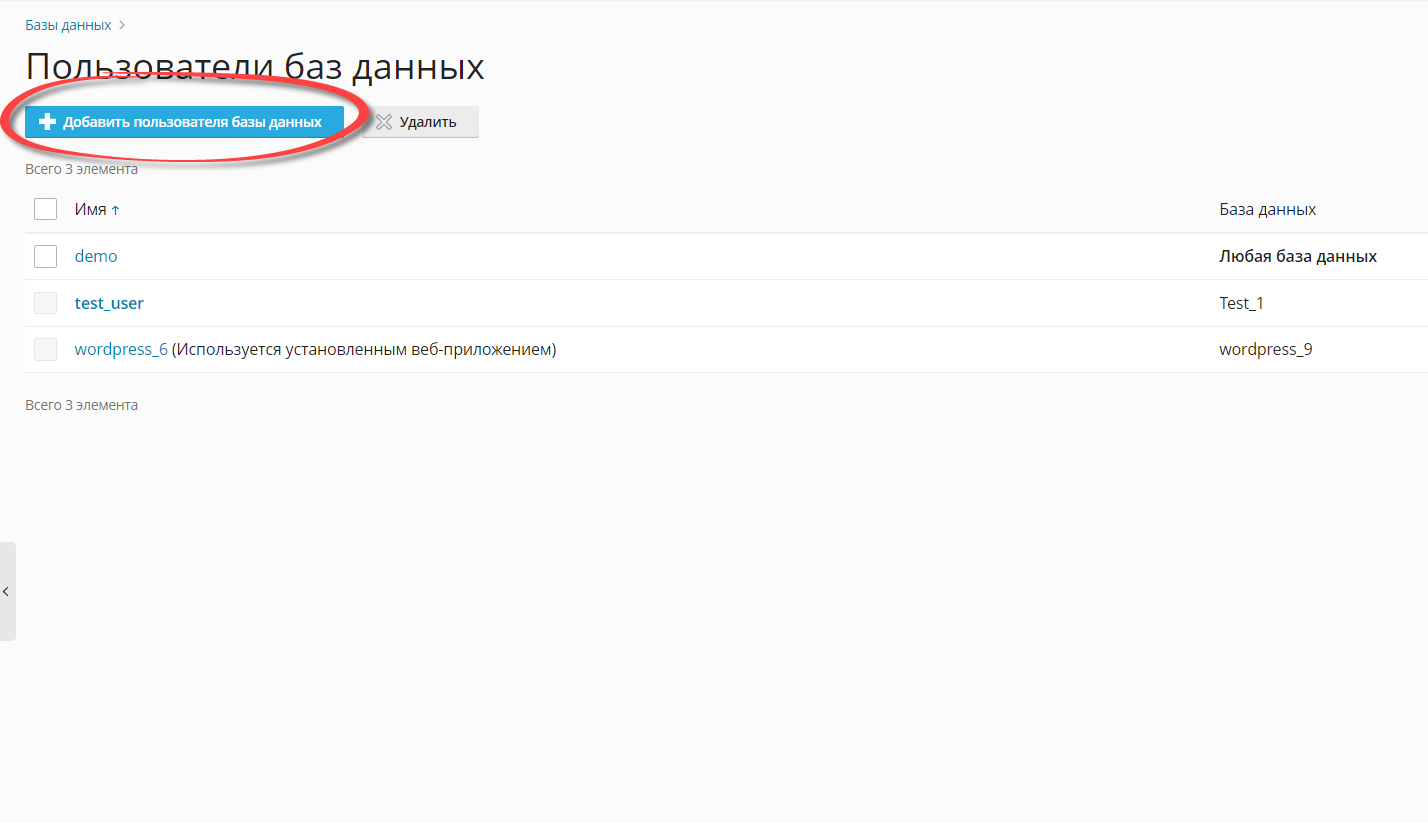This screenshot has width=1428, height=823.
Task: Click the Удалить button
Action: coord(420,122)
